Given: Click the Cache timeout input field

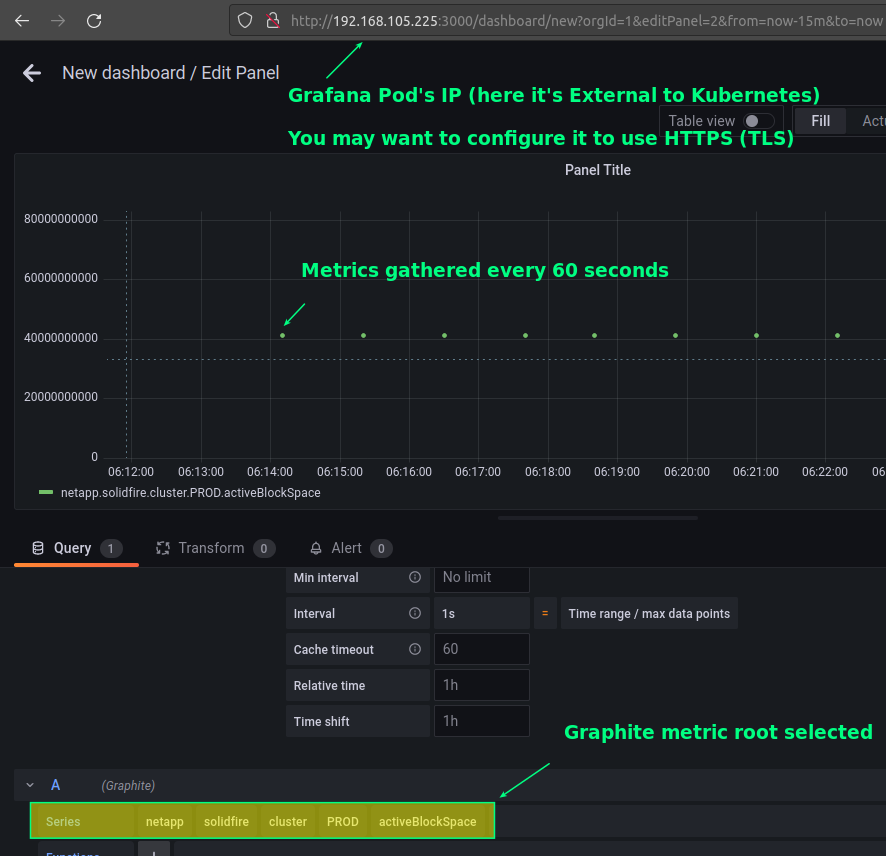Looking at the screenshot, I should [481, 649].
